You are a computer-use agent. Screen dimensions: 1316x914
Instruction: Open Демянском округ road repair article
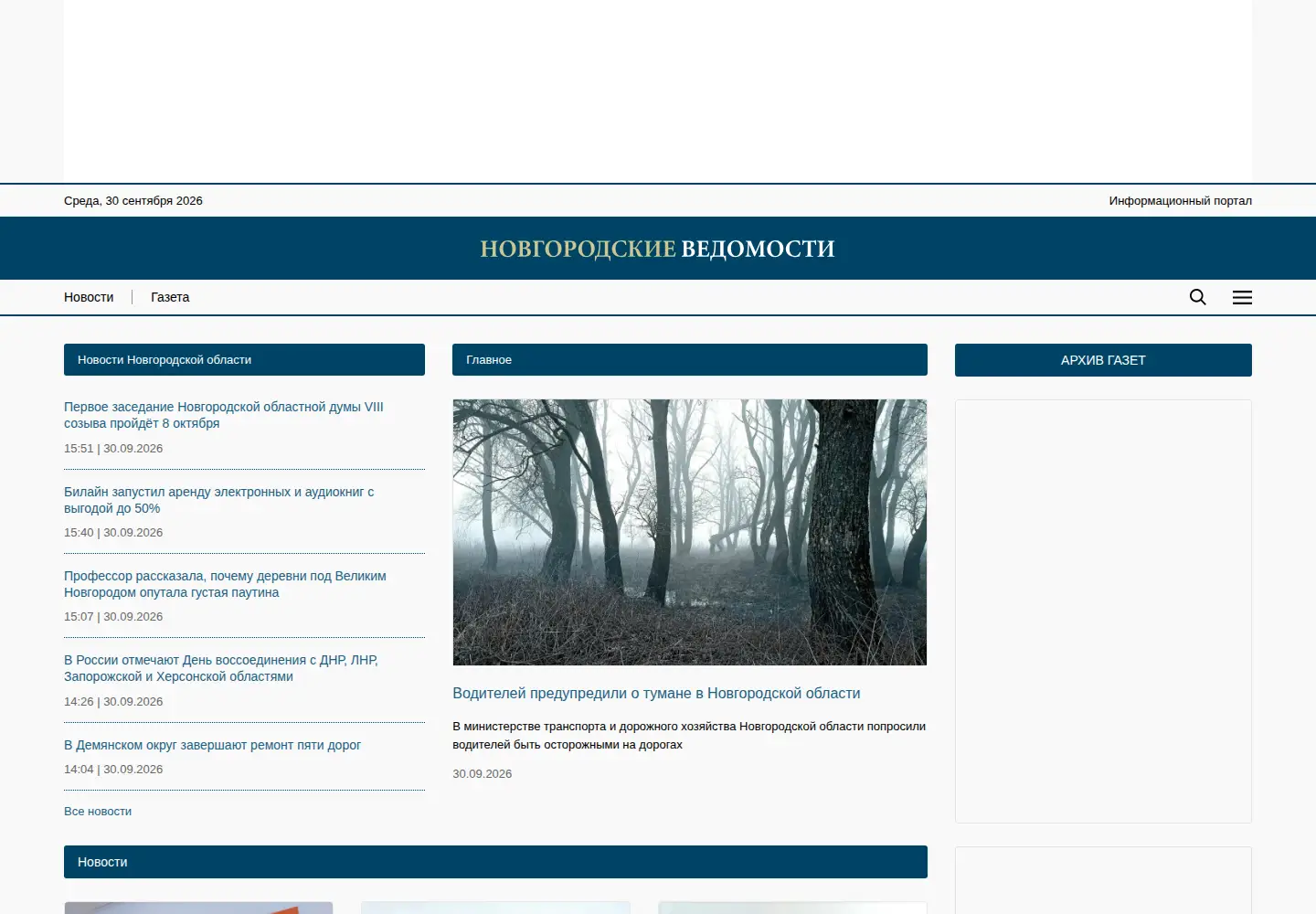(212, 745)
